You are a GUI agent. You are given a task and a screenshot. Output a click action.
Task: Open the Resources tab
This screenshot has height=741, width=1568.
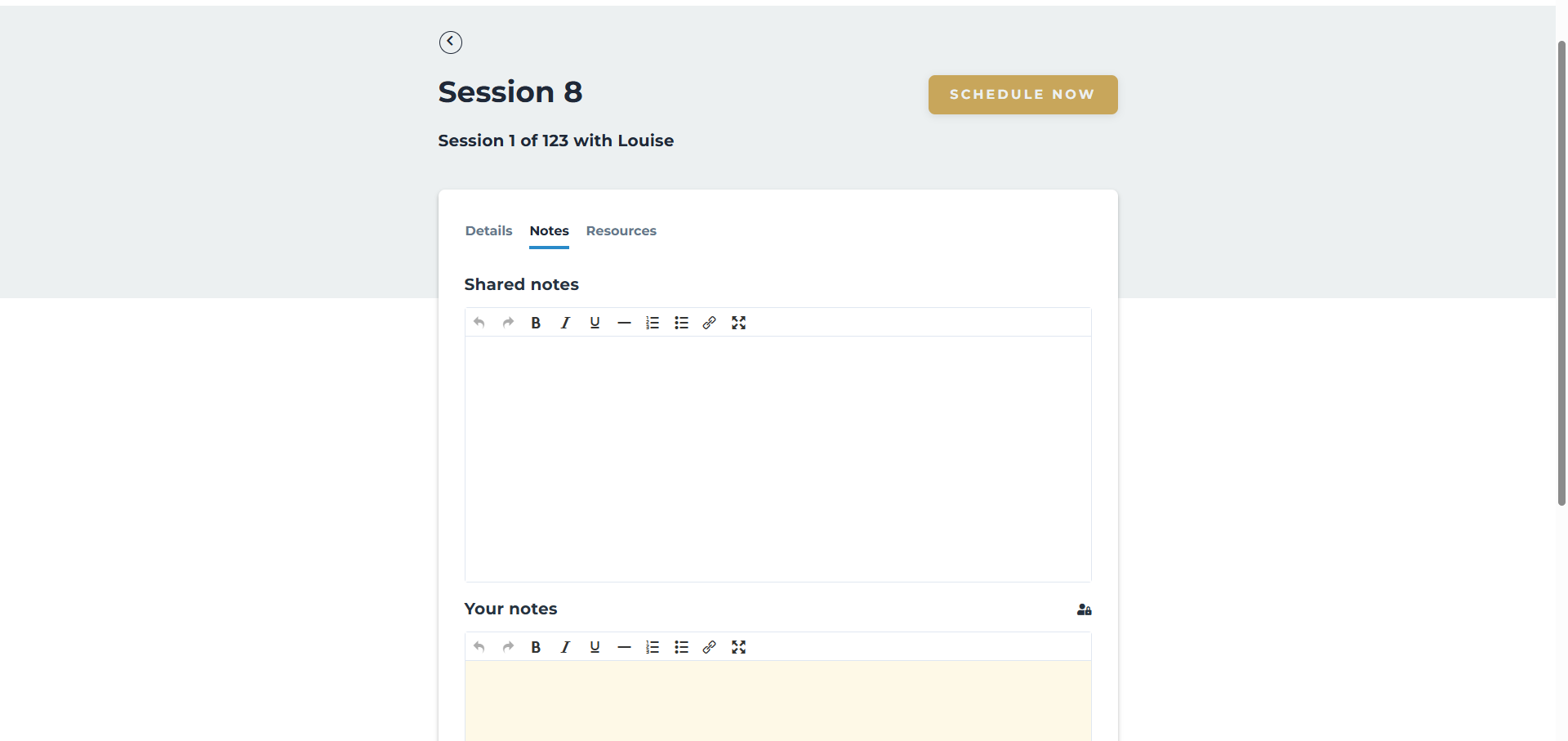coord(621,231)
